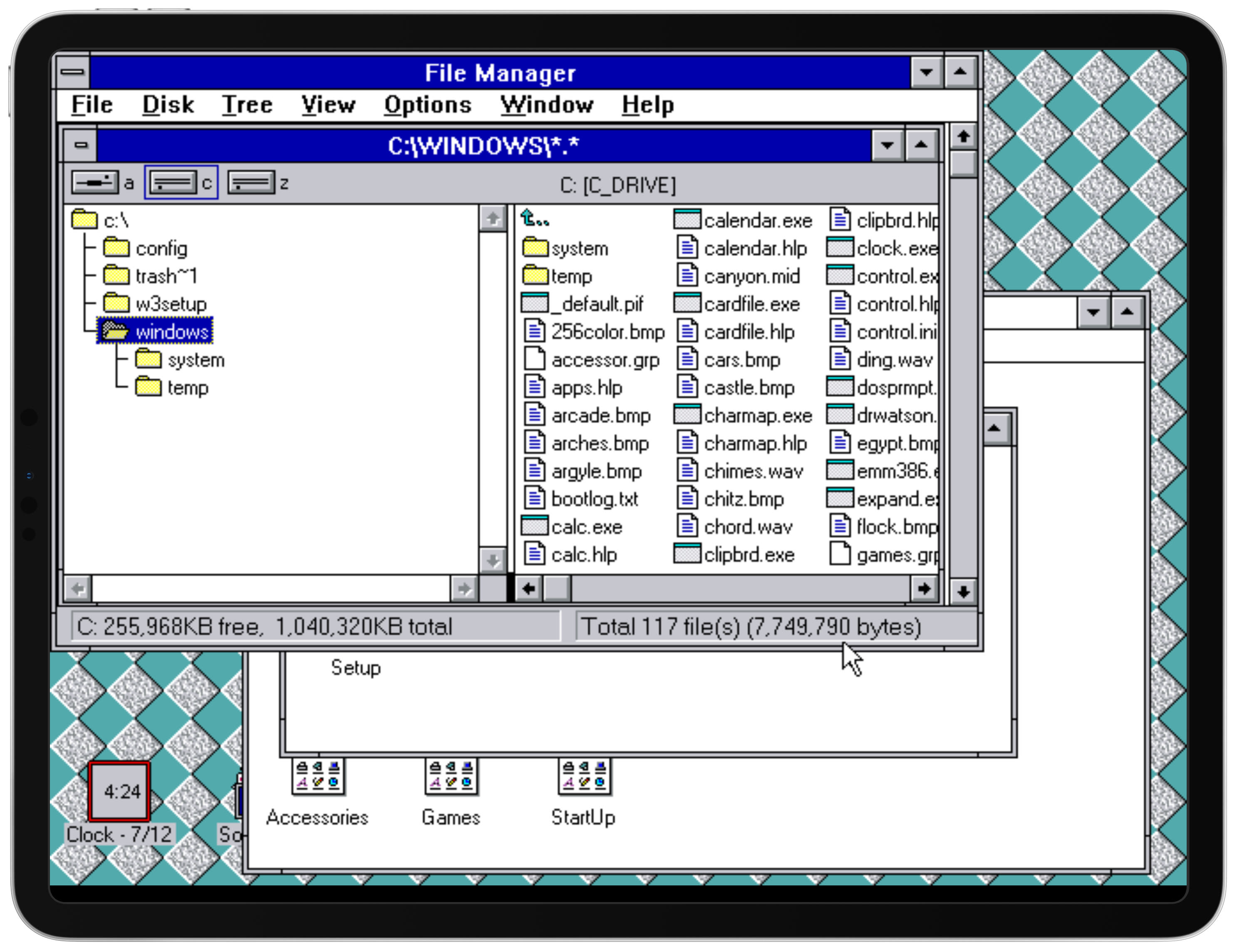This screenshot has height=952, width=1237.
Task: Click file list horizontal scroll thumb
Action: click(557, 589)
